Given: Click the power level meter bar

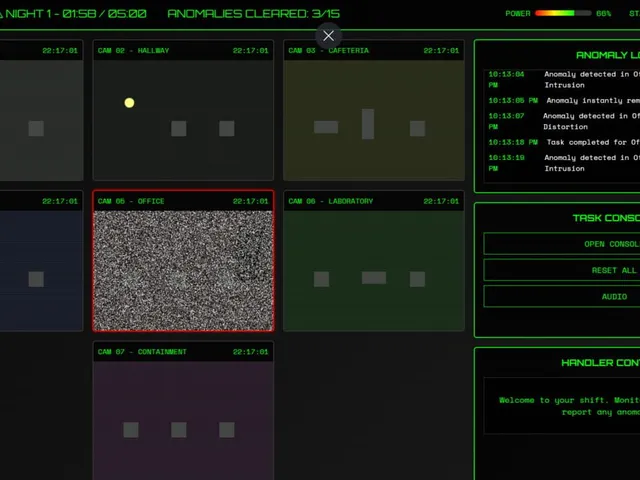Looking at the screenshot, I should click(x=563, y=13).
